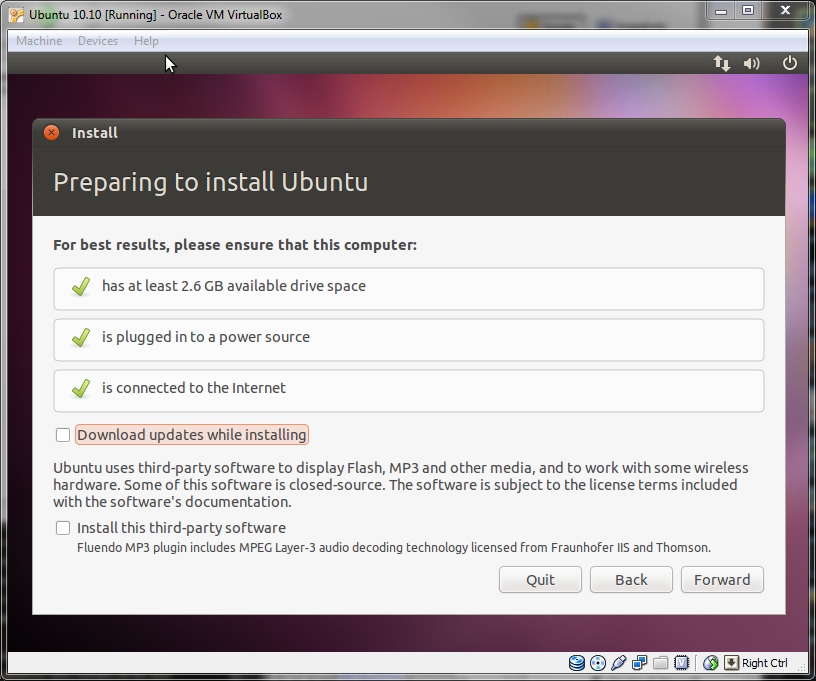
Task: Check Install this third-party software
Action: 63,528
